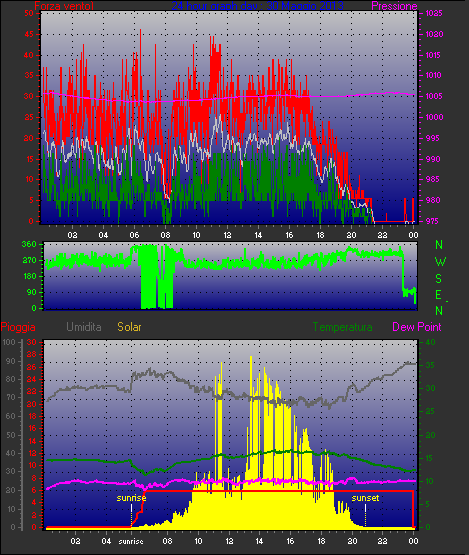This screenshot has height=555, width=469.
Task: Click the red "Pioggia" legend label
Action: 18,327
